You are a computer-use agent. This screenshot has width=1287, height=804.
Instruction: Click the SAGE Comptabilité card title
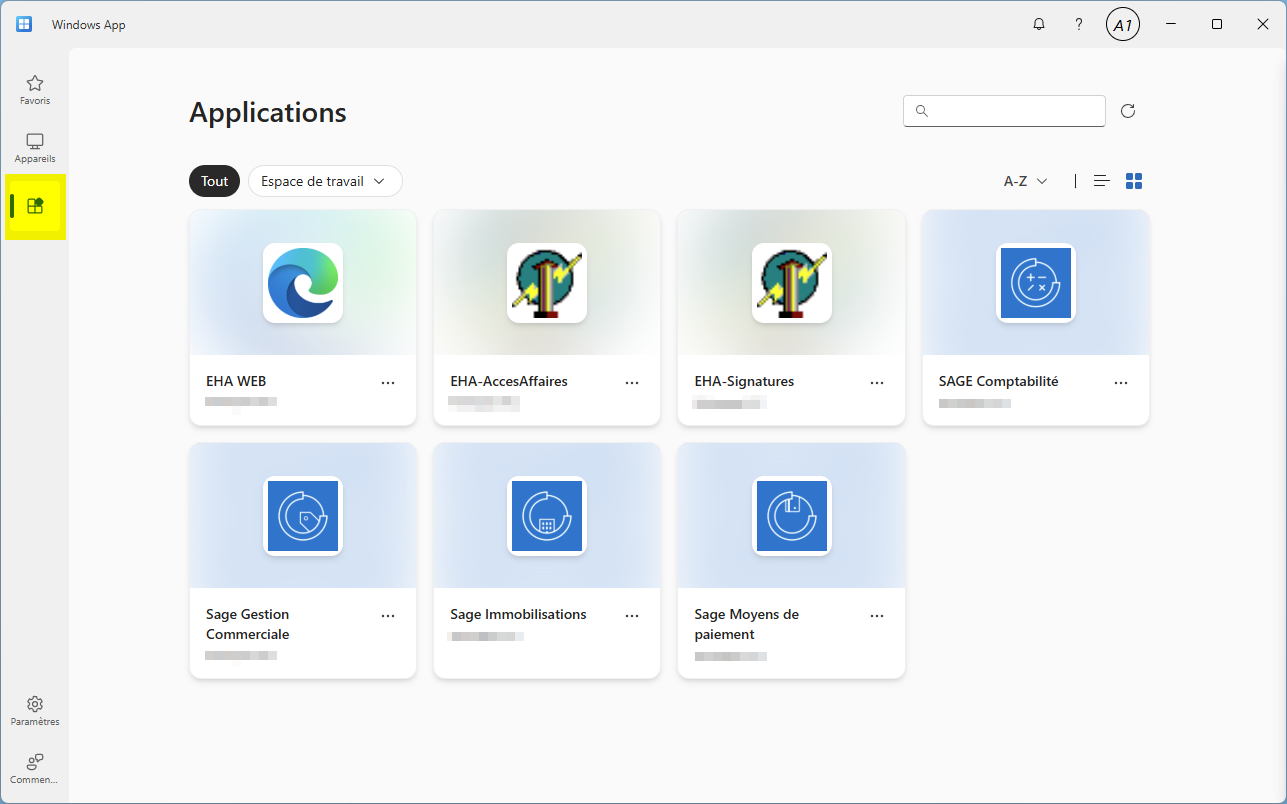pos(998,381)
